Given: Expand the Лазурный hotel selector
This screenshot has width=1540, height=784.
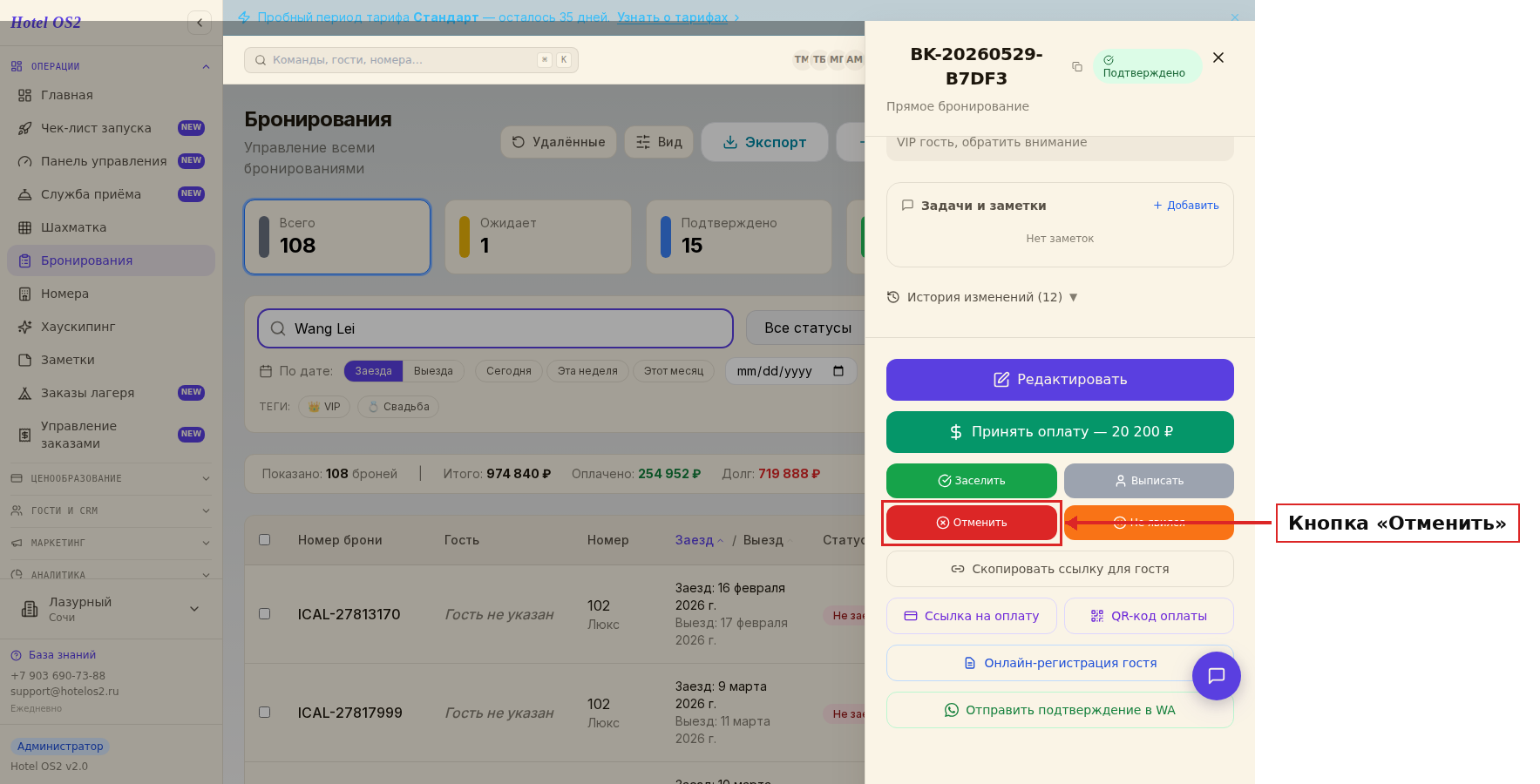Looking at the screenshot, I should [111, 609].
